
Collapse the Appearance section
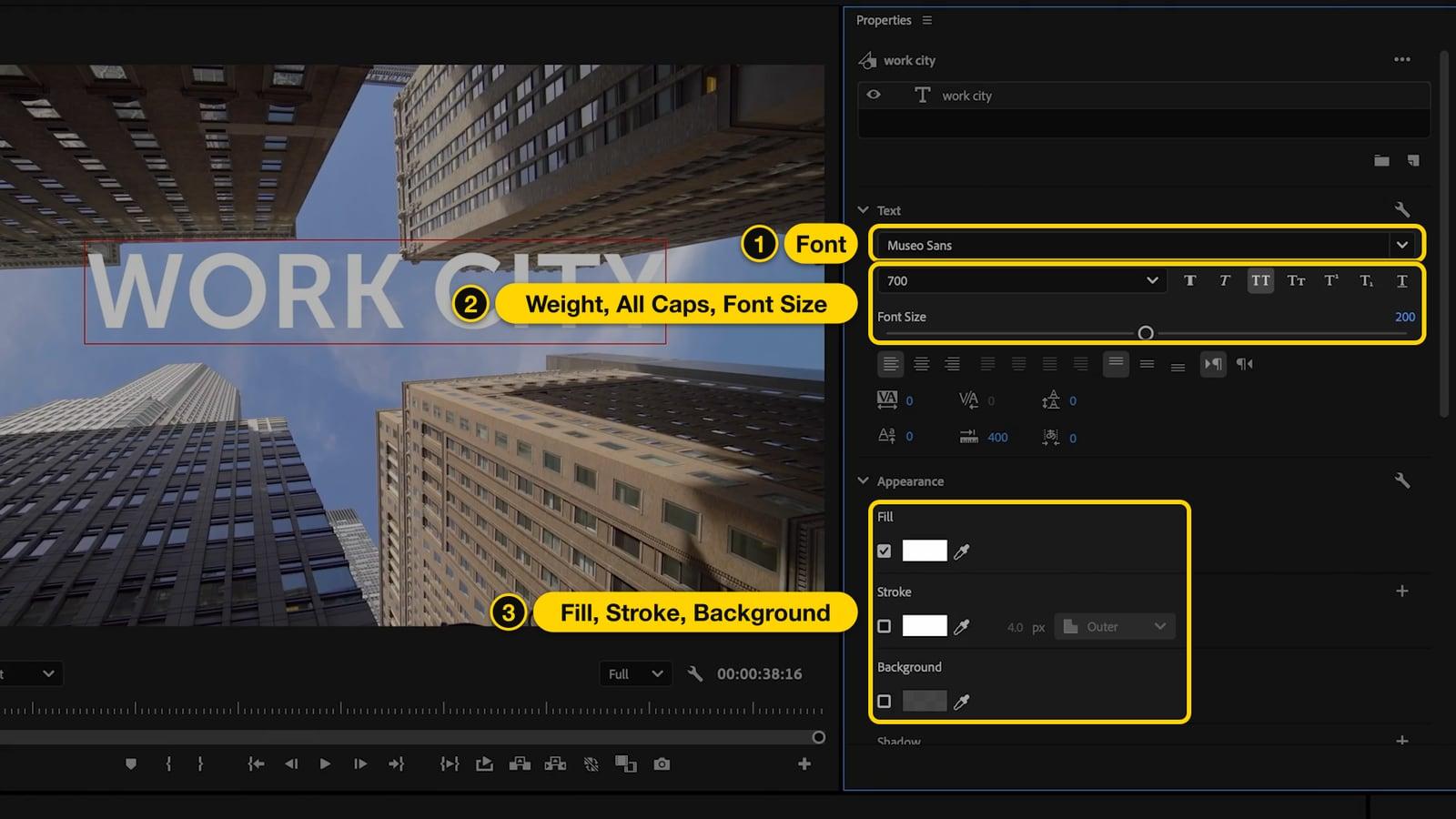coord(863,480)
